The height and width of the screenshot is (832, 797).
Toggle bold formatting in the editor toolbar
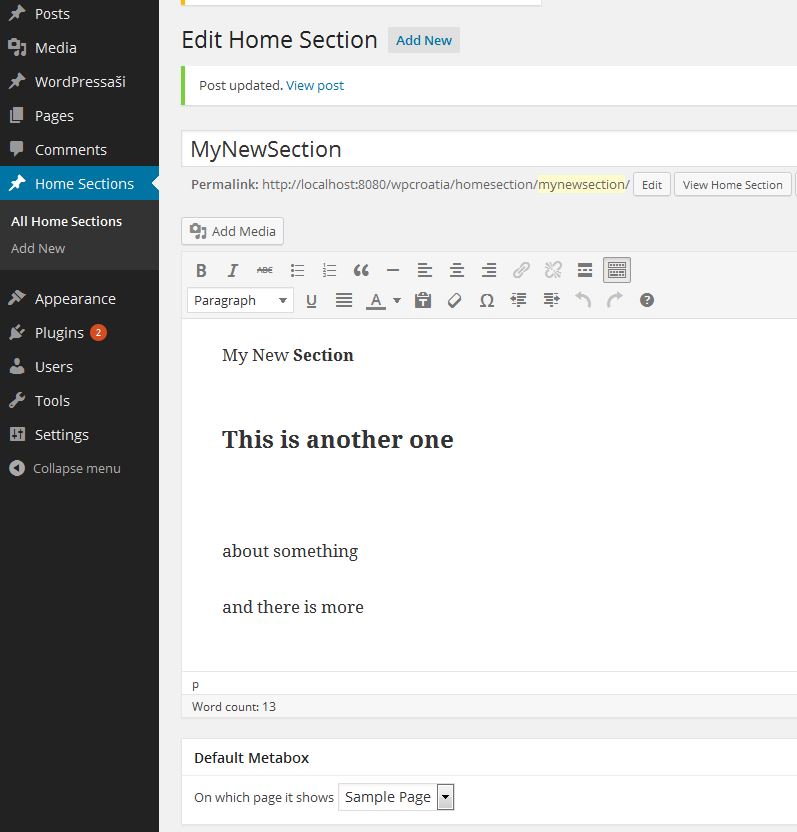(x=201, y=271)
